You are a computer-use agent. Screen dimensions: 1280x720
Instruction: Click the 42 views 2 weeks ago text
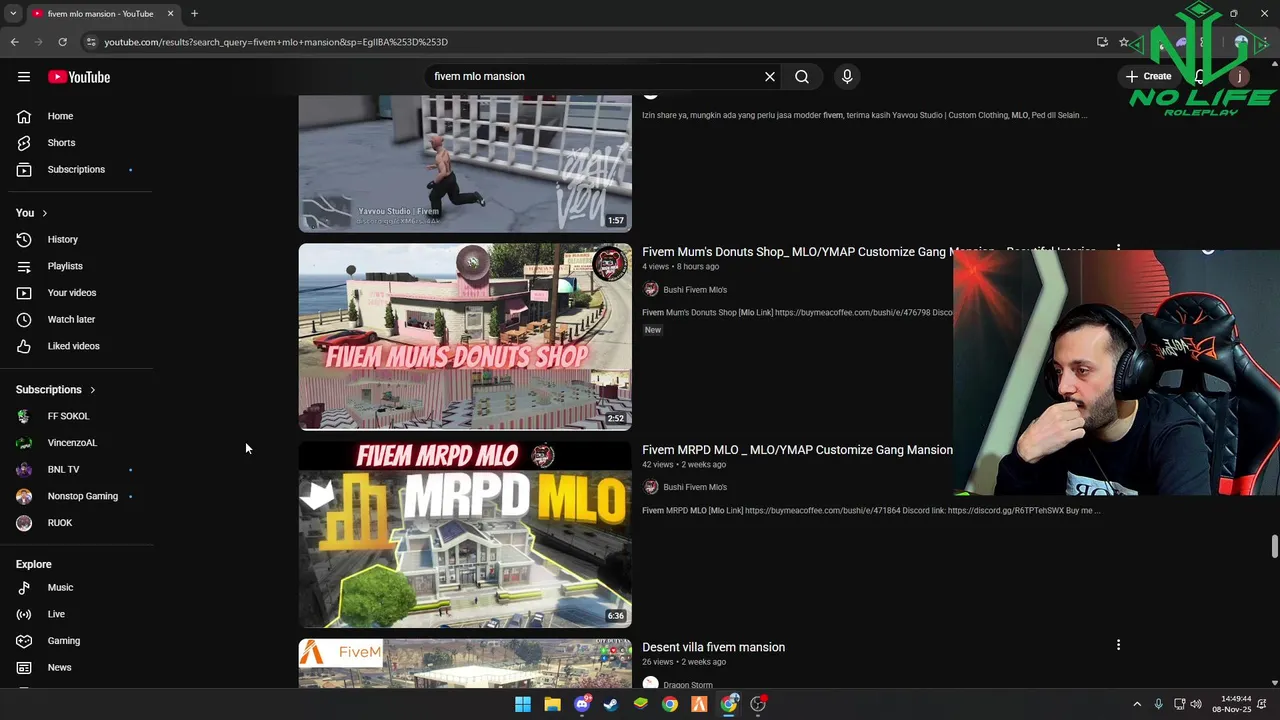tap(684, 465)
